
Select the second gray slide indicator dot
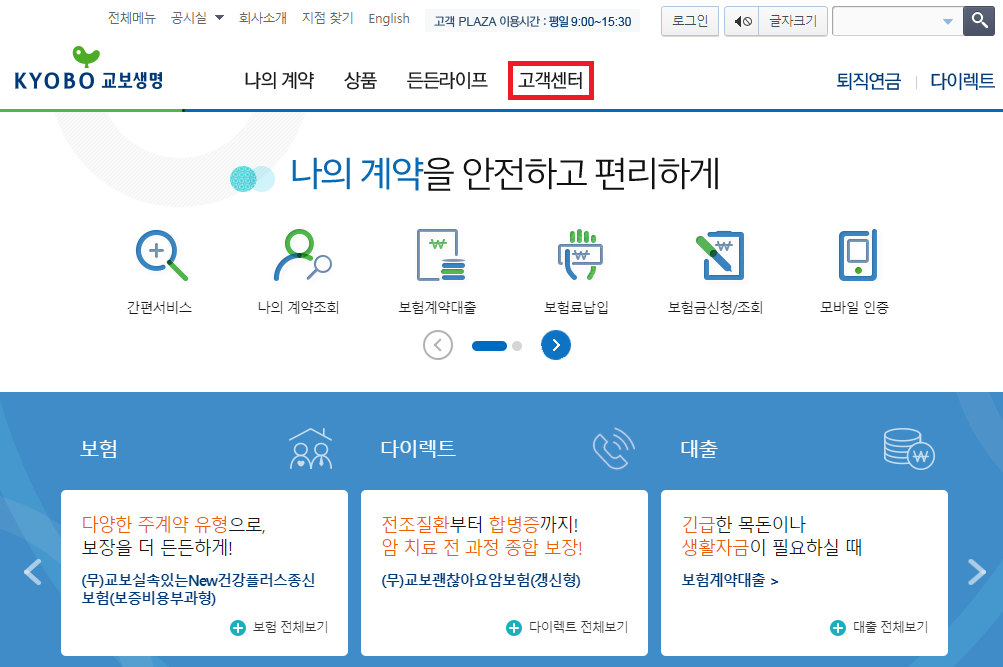pos(517,346)
